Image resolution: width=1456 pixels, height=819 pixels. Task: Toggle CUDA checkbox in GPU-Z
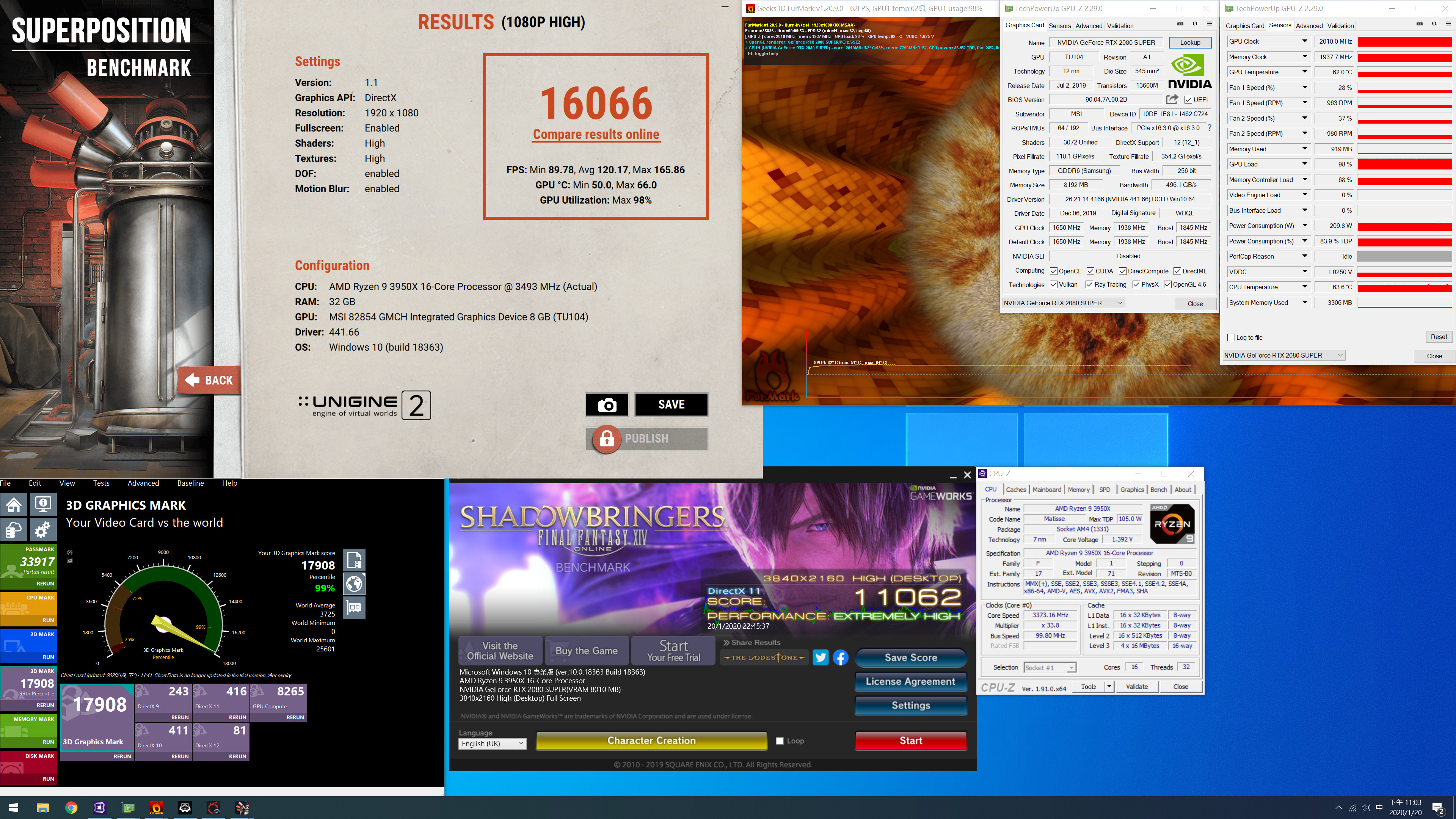click(x=1090, y=271)
